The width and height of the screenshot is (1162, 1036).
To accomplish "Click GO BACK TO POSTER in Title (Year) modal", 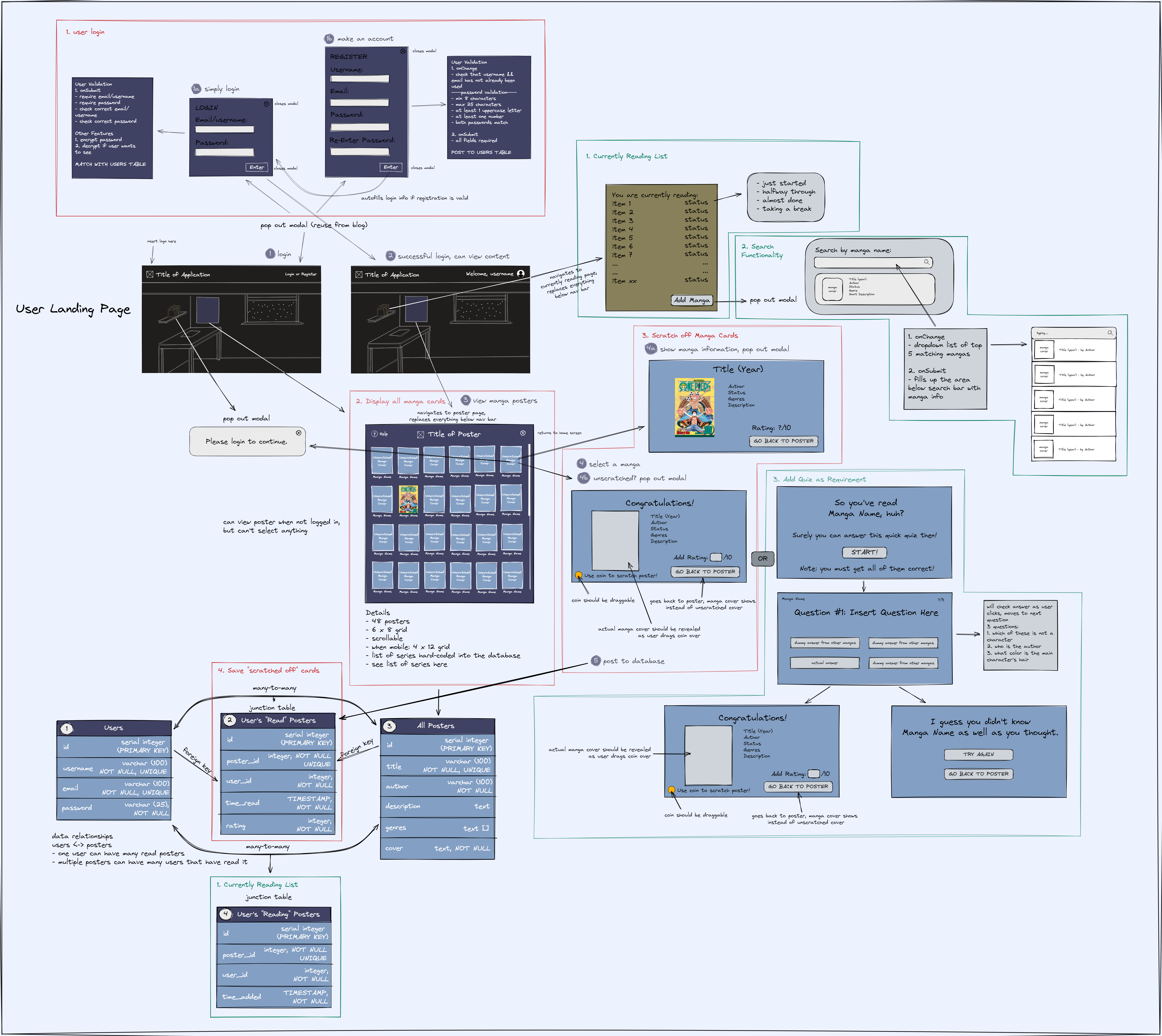I will click(784, 441).
